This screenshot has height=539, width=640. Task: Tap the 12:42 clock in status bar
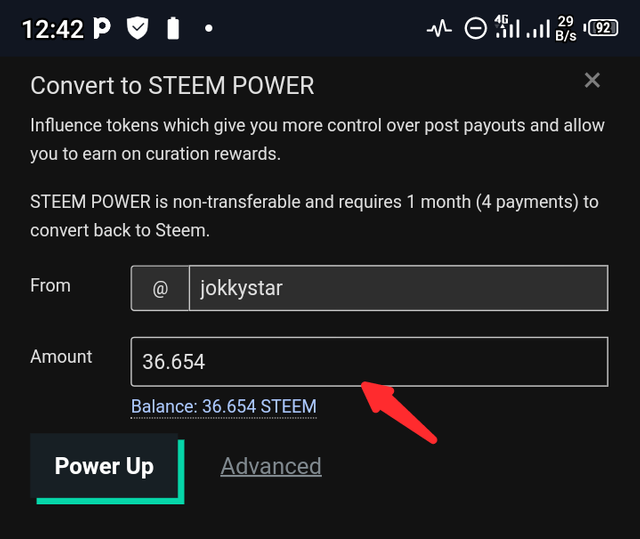[x=52, y=29]
